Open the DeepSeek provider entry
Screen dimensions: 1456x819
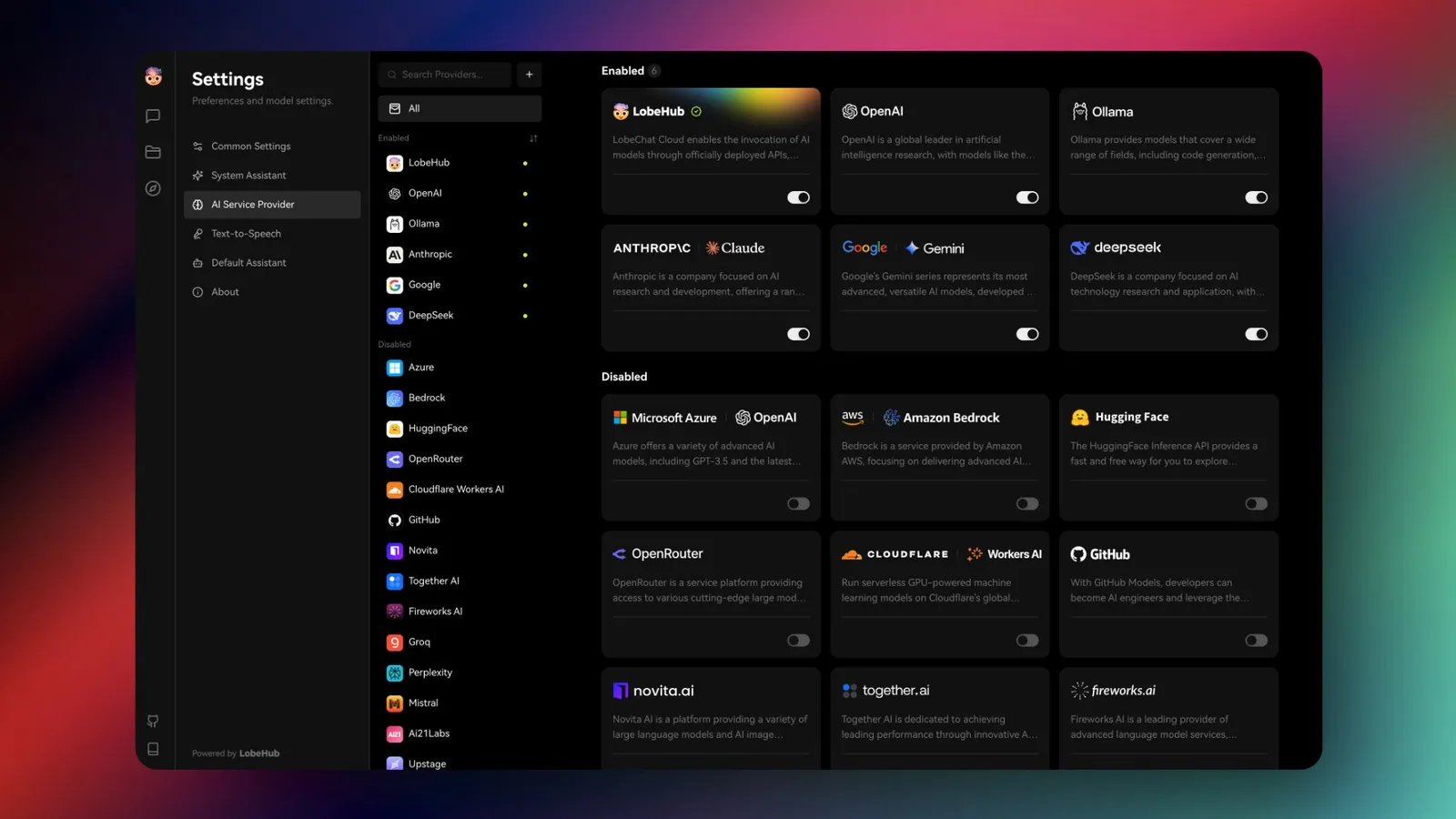pos(430,315)
